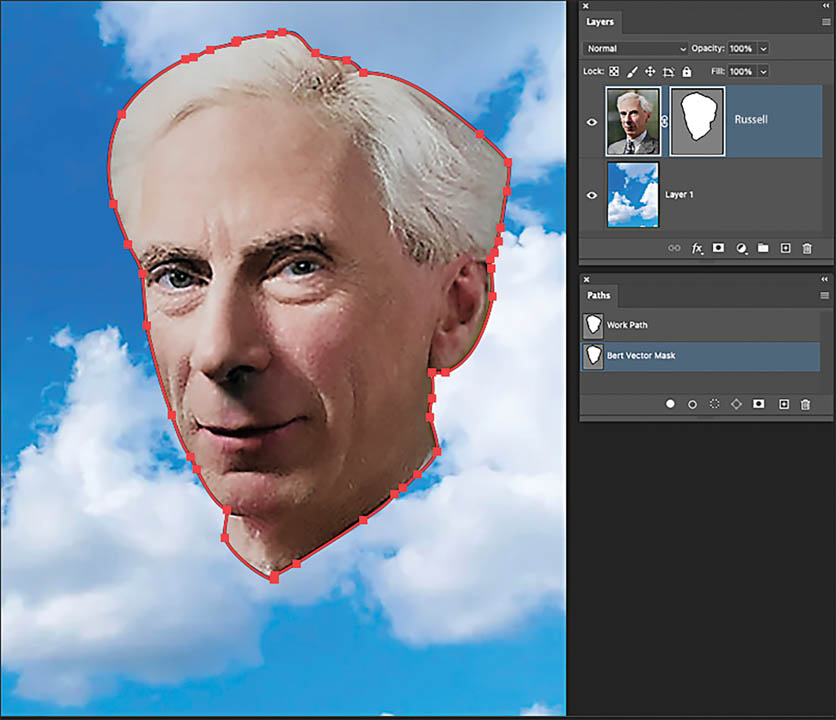Create new fill or adjustment layer
Viewport: 836px width, 720px height.
[741, 248]
